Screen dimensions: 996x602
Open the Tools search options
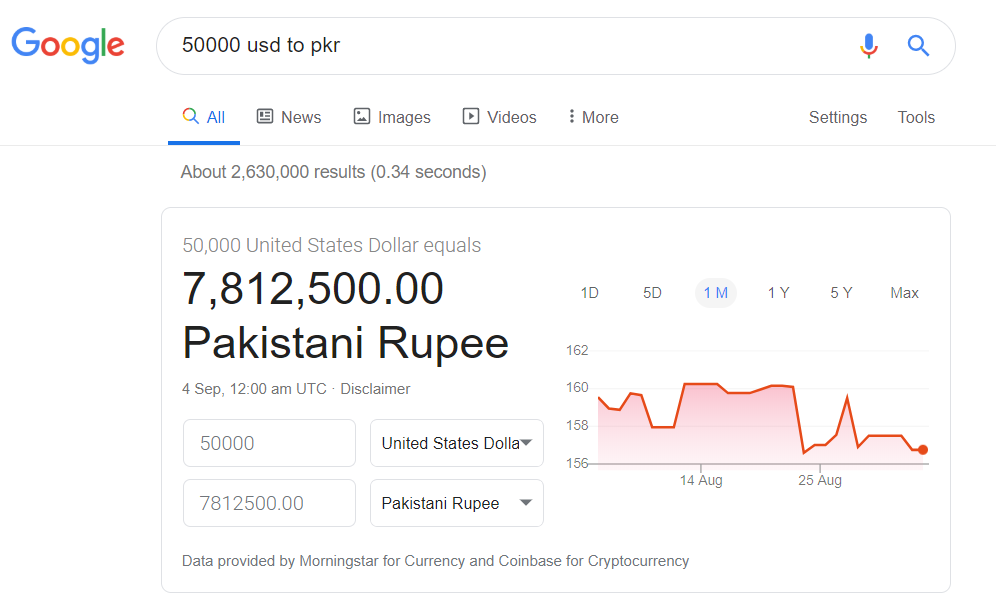coord(916,117)
